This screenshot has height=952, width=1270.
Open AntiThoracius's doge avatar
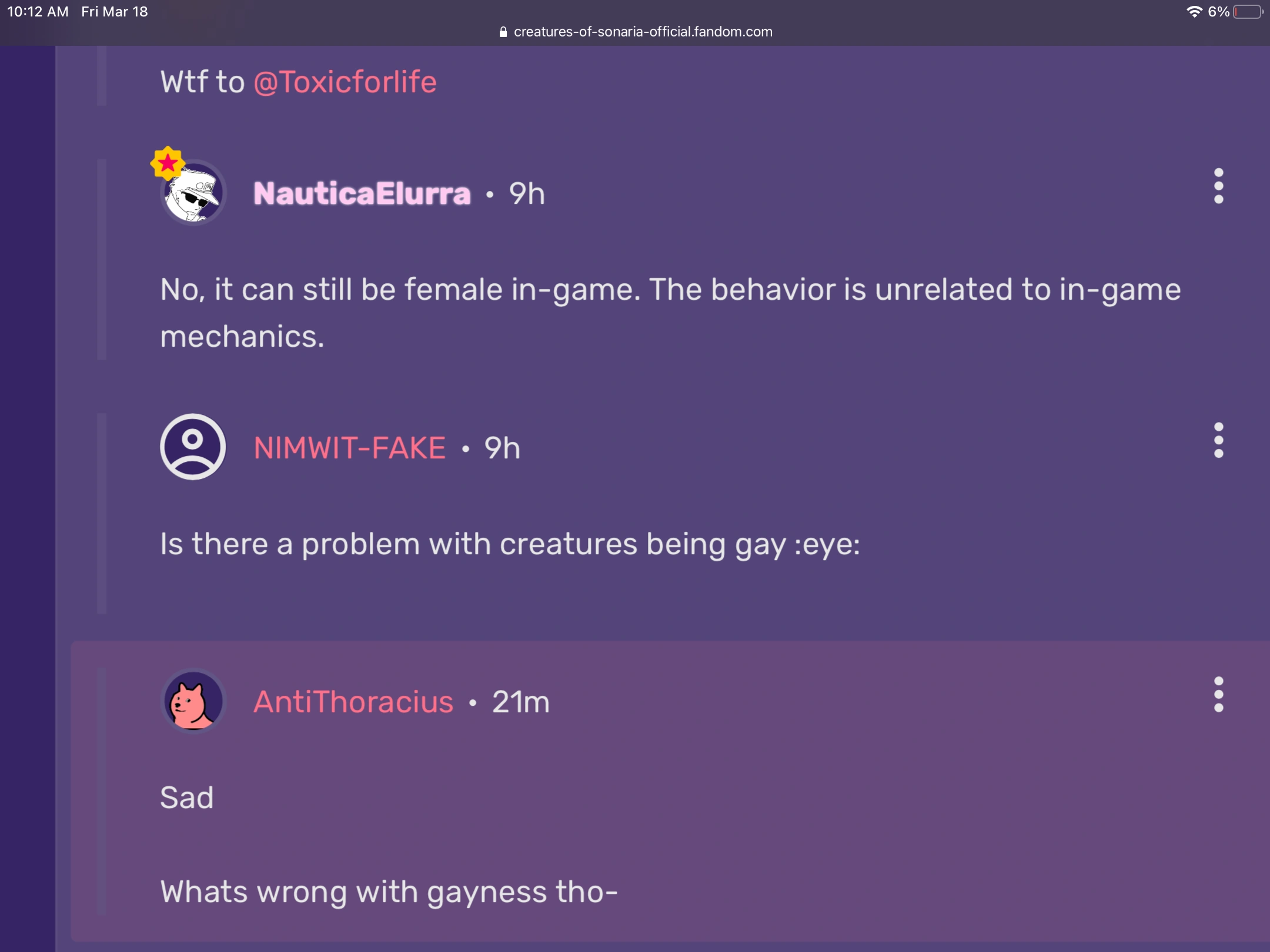coord(193,702)
